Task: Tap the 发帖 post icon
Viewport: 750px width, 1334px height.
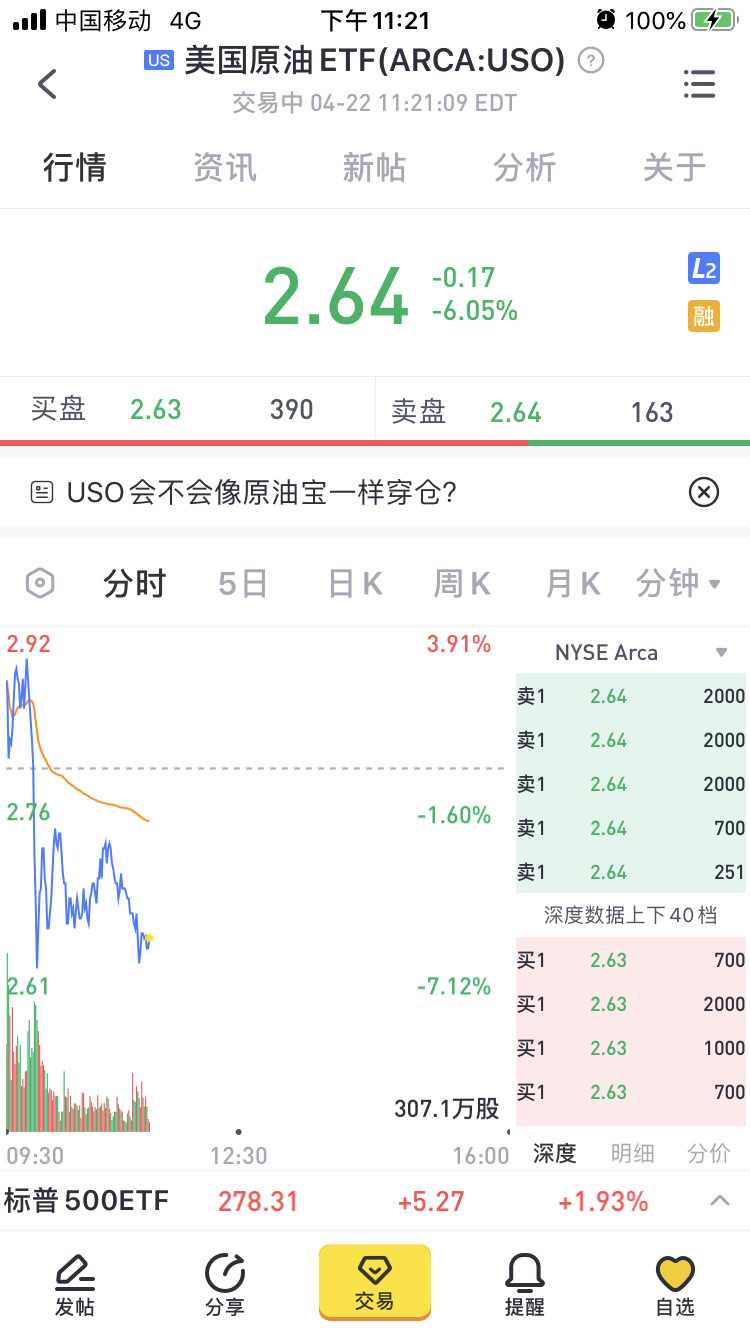Action: coord(75,1284)
